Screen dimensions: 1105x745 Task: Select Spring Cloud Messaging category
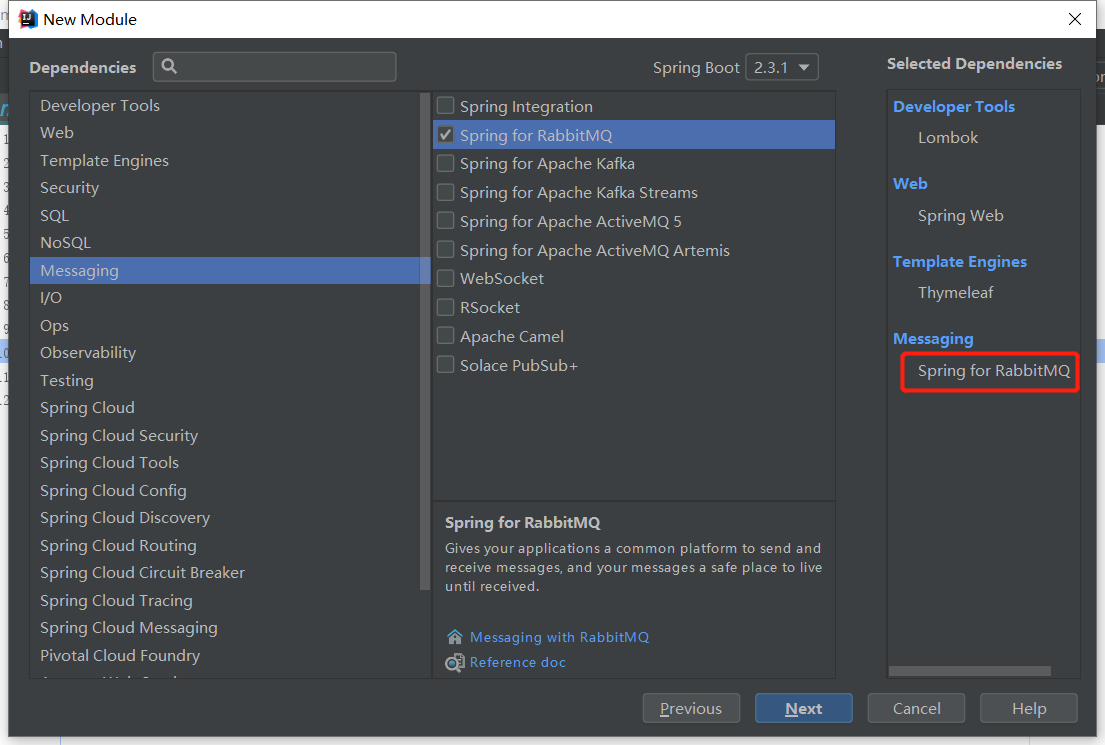[226, 627]
